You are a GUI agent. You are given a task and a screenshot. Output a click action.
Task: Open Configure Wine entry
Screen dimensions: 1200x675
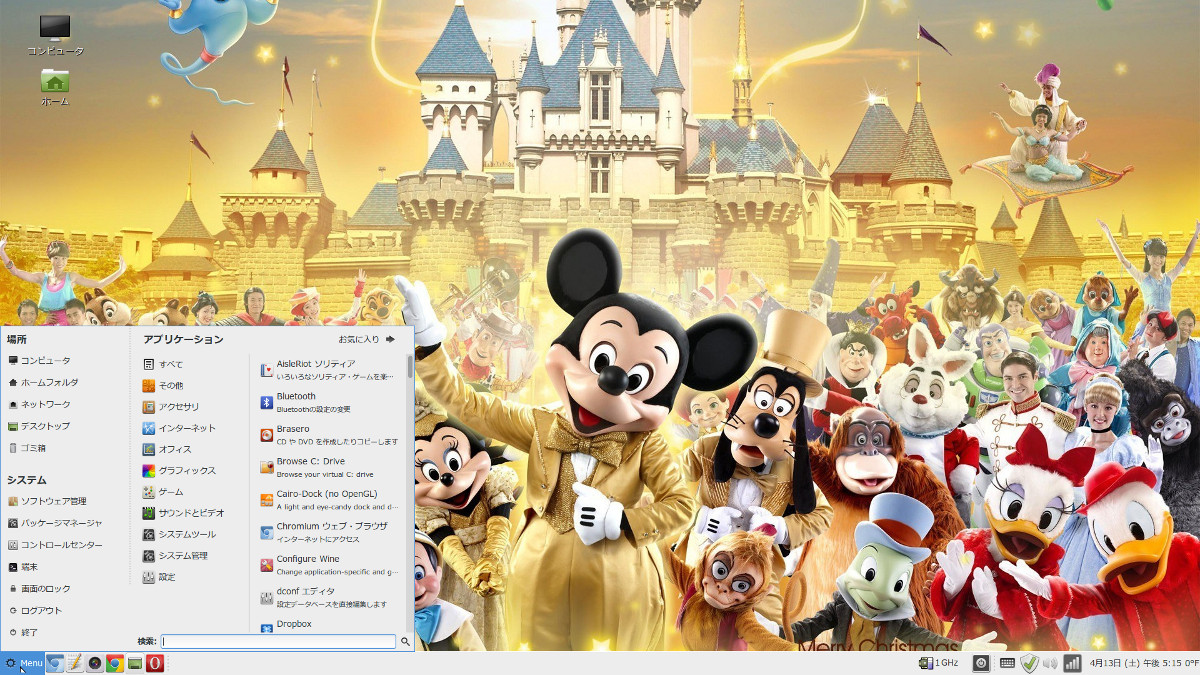pyautogui.click(x=329, y=565)
